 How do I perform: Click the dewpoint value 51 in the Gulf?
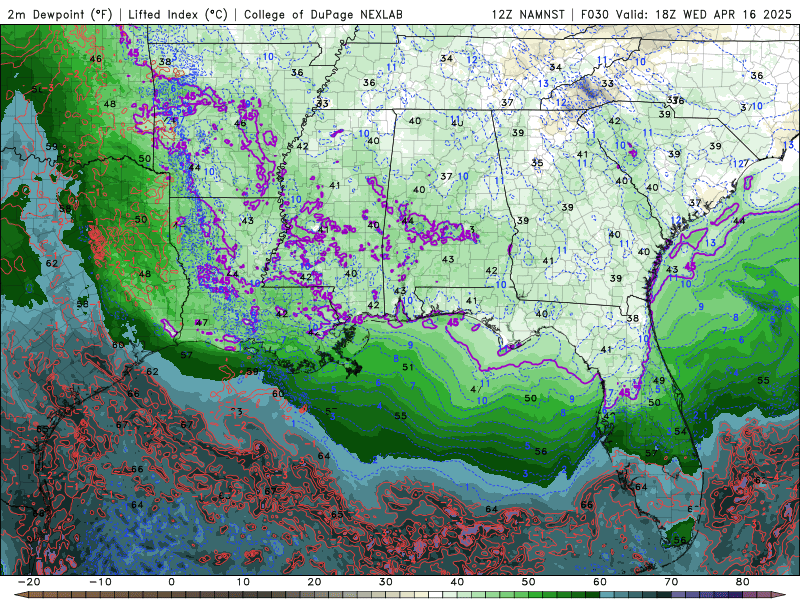(x=408, y=367)
